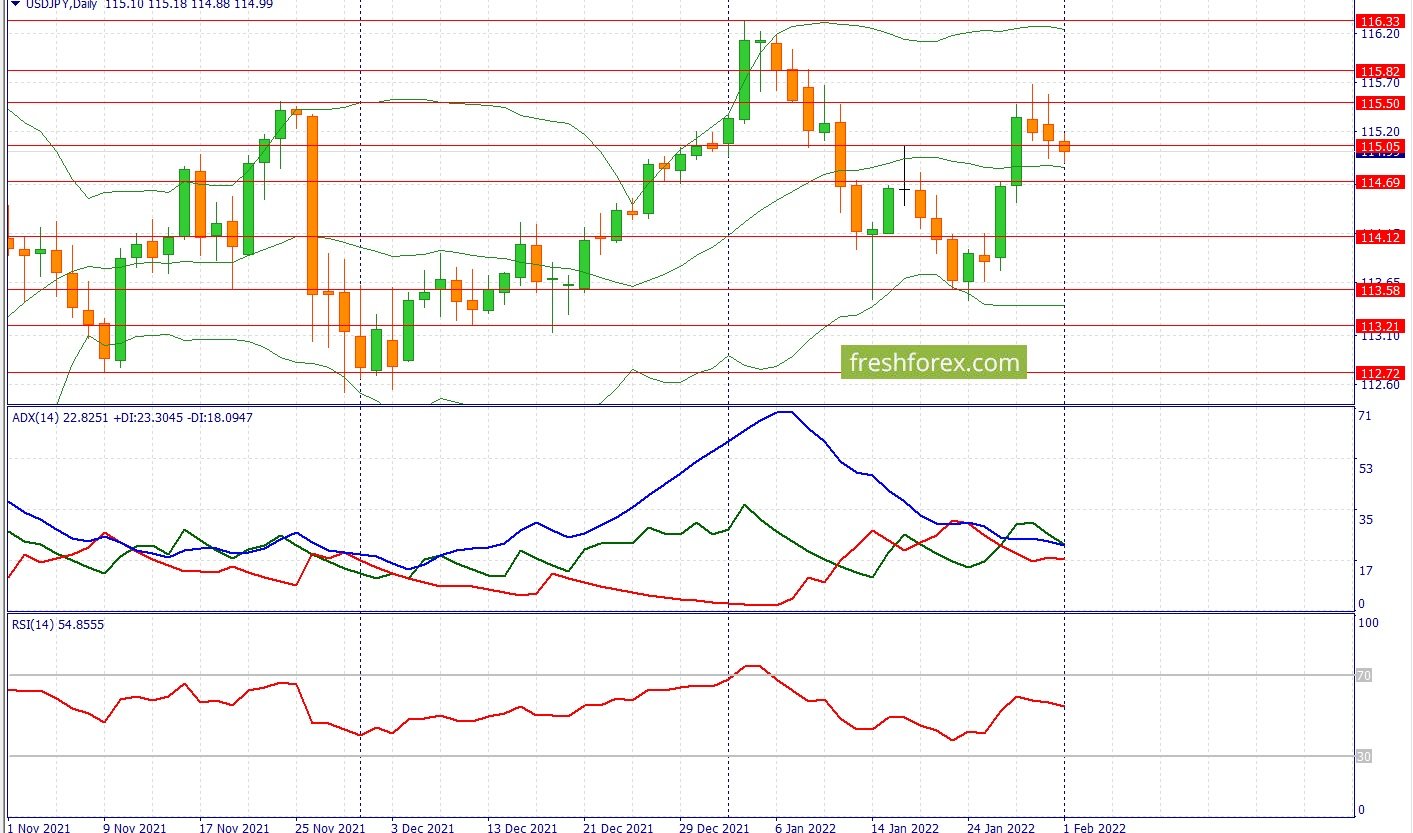Select the RSI(14) 54.8555 indicator label
Image resolution: width=1413 pixels, height=833 pixels.
pyautogui.click(x=58, y=624)
